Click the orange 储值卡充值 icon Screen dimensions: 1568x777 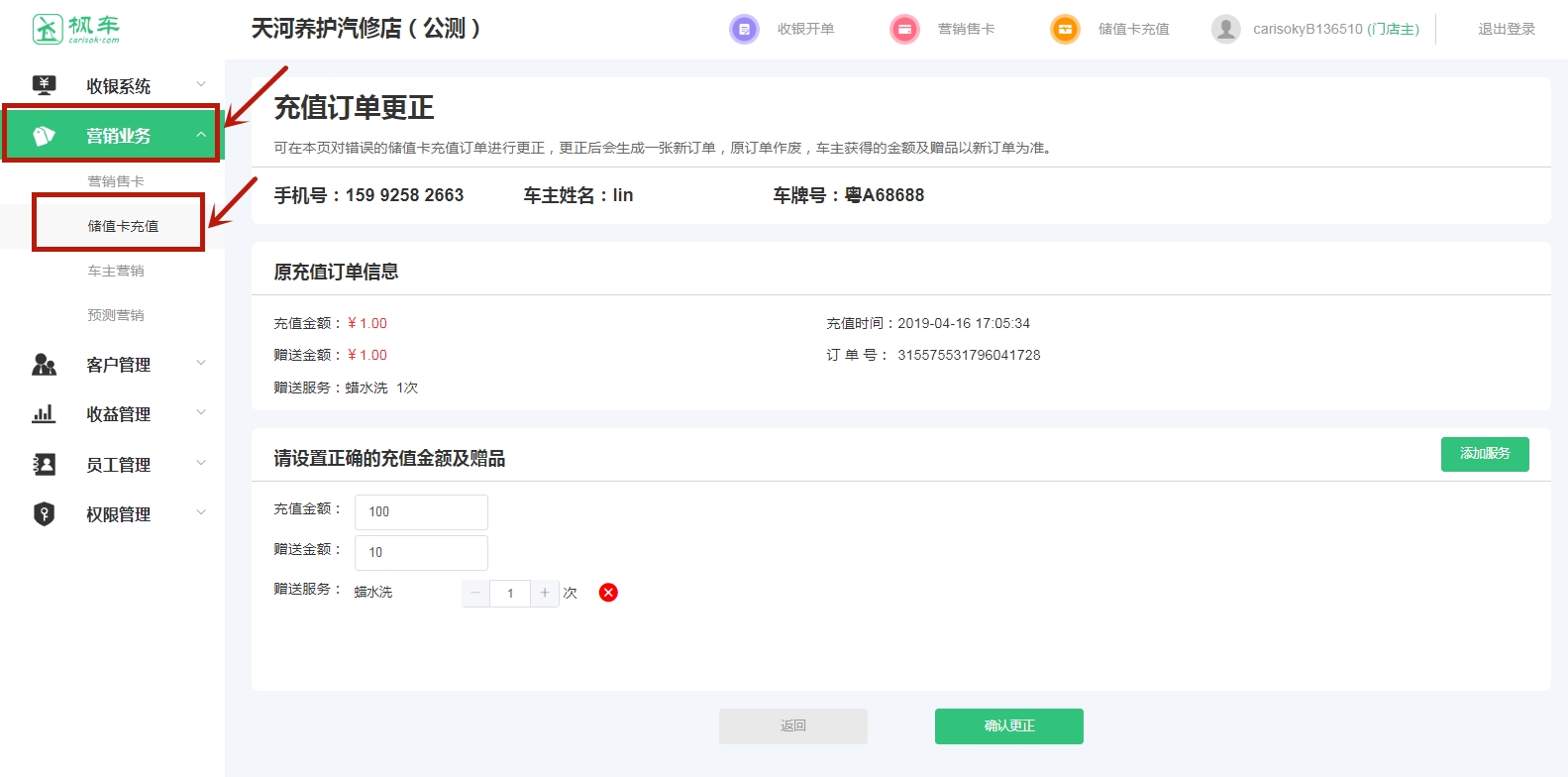tap(1065, 30)
